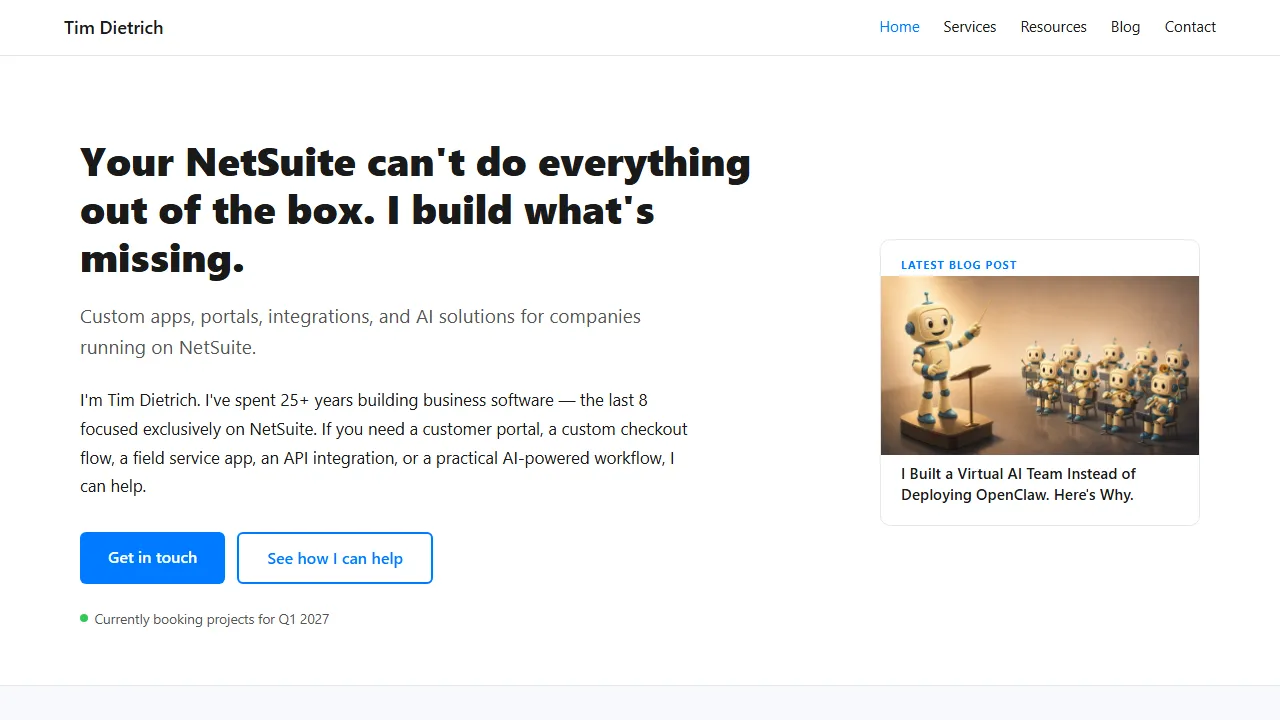
Task: Open the Virtual AI Team blog title
Action: tap(1018, 484)
